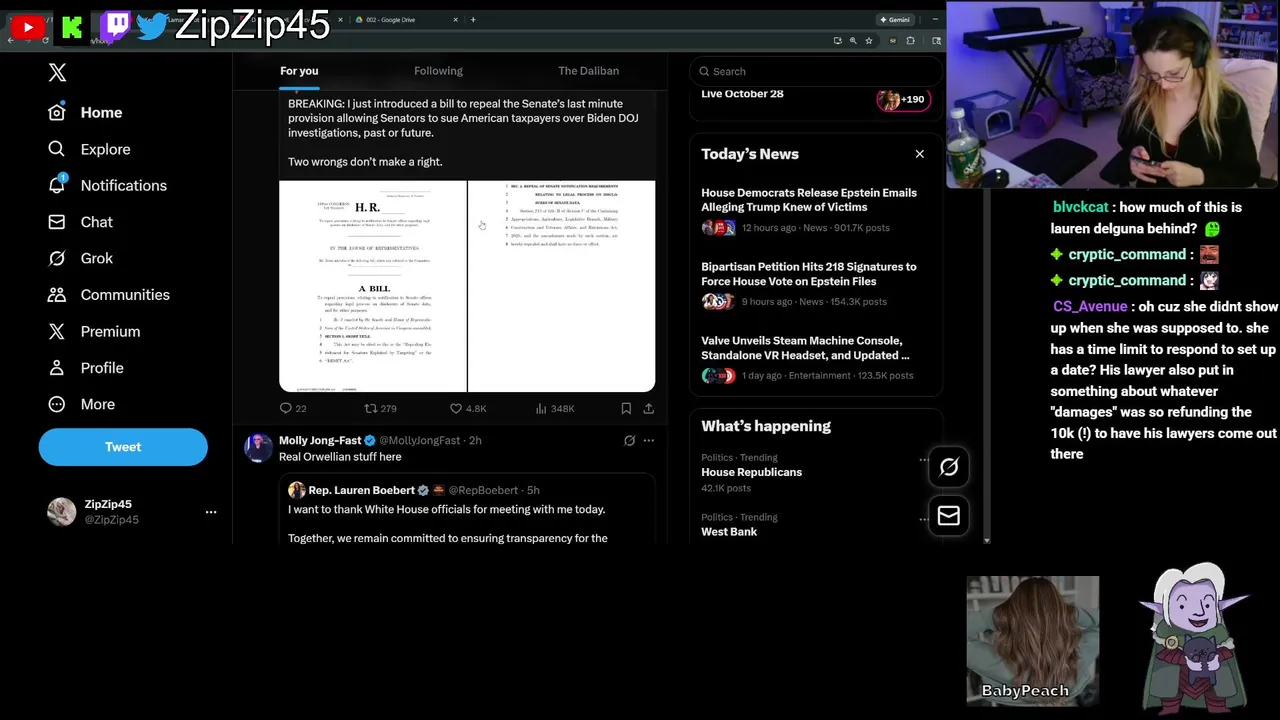Image resolution: width=1280 pixels, height=720 pixels.
Task: Open account options next to ZipZip45
Action: [211, 512]
